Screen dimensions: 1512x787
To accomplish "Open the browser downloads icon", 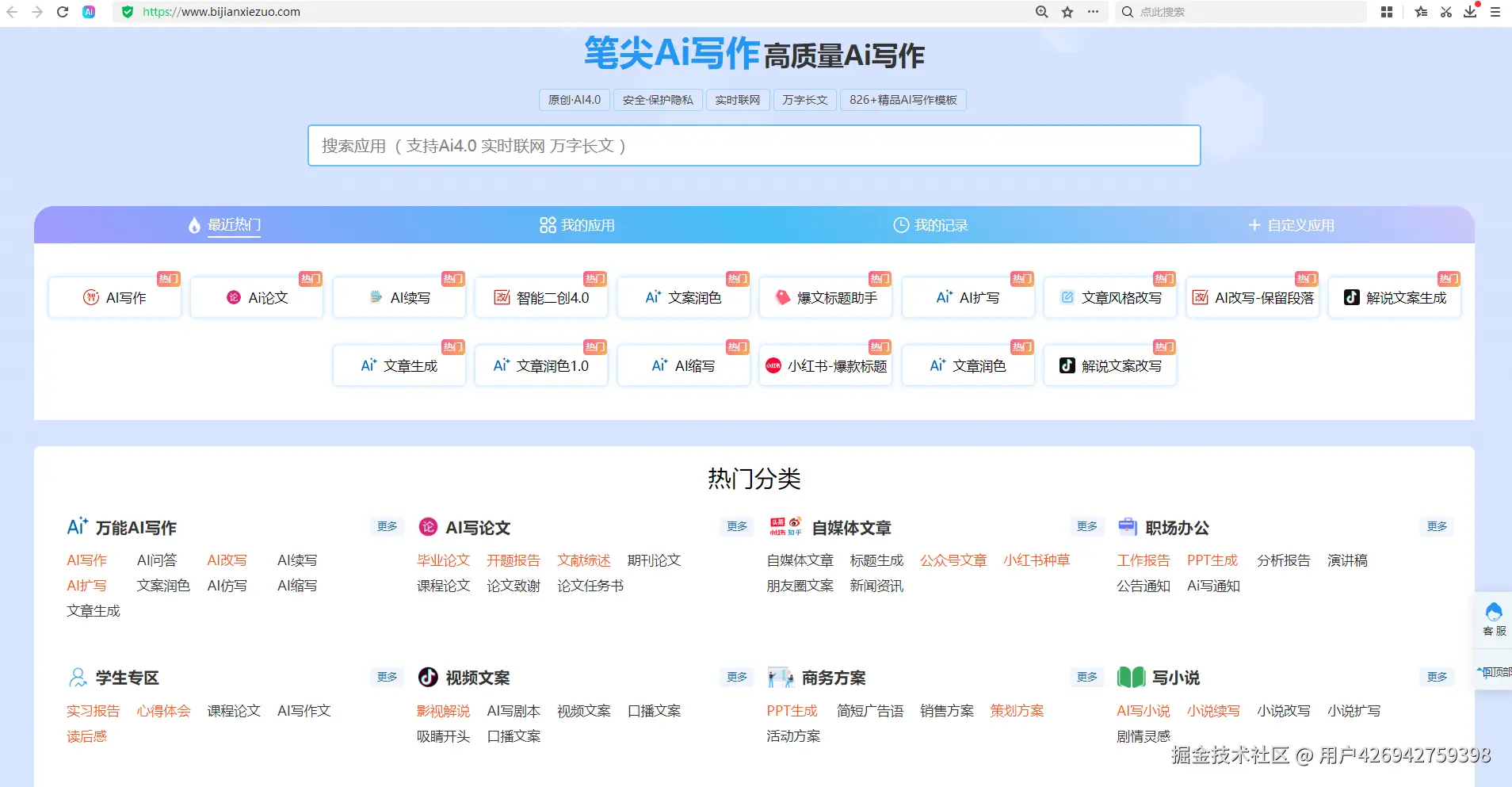I will 1471,12.
